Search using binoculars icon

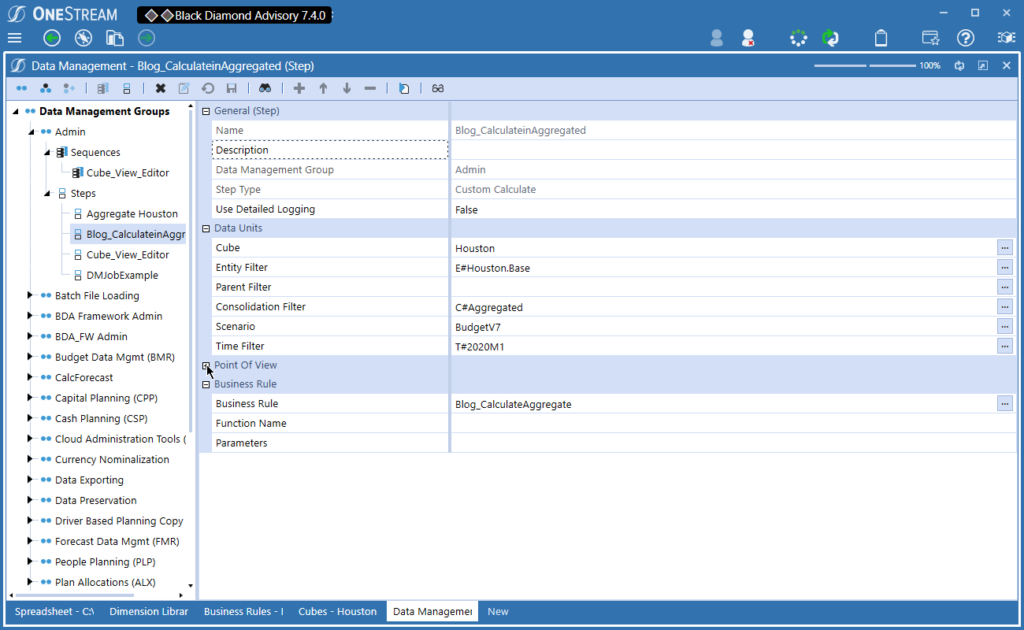point(264,88)
